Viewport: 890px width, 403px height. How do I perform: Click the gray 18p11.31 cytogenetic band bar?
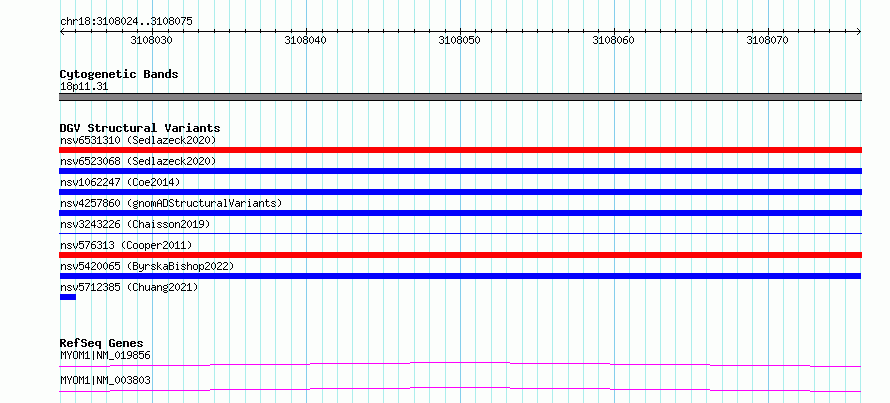[x=460, y=97]
